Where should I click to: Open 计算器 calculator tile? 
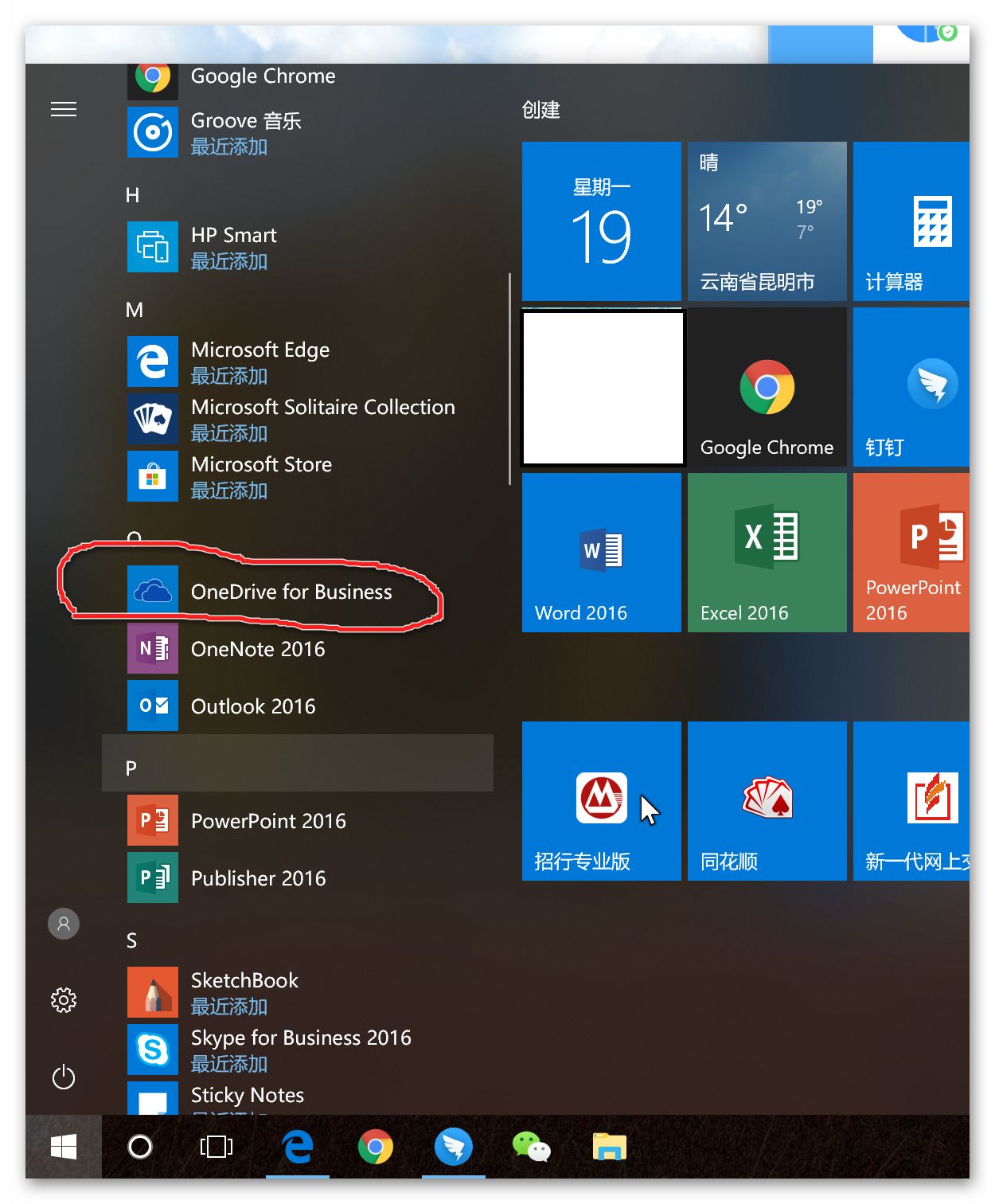tap(911, 221)
